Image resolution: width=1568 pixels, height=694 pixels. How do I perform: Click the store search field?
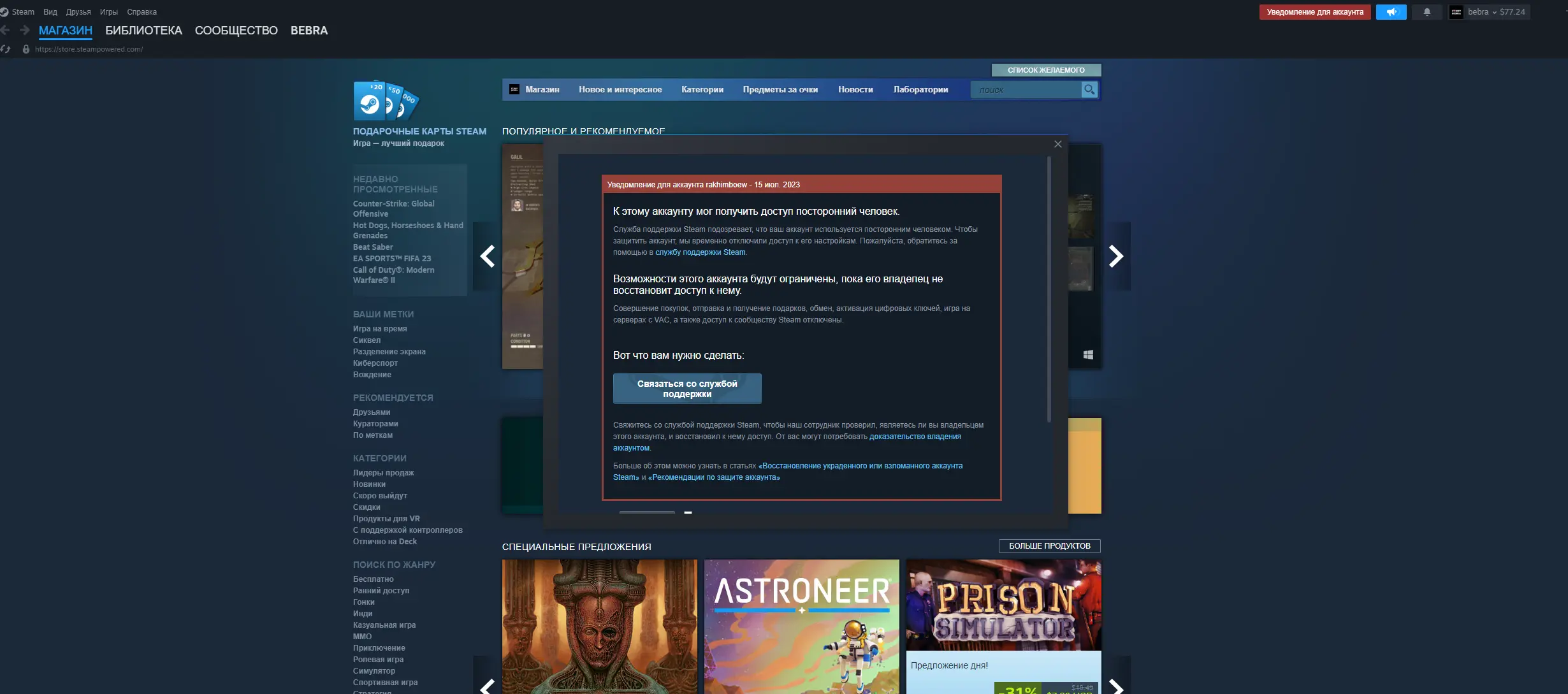point(1026,90)
